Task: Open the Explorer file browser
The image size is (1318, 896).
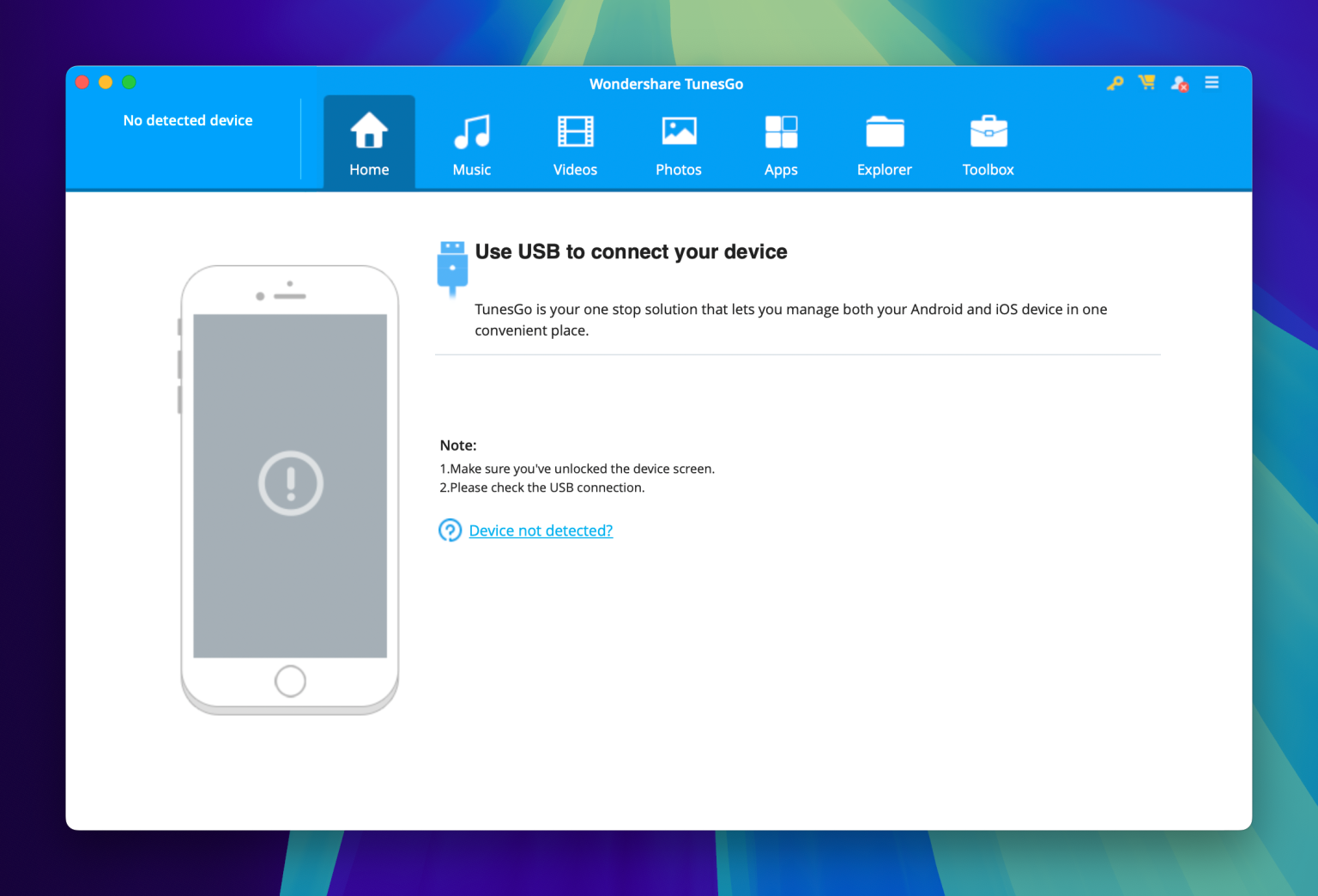Action: [x=884, y=142]
